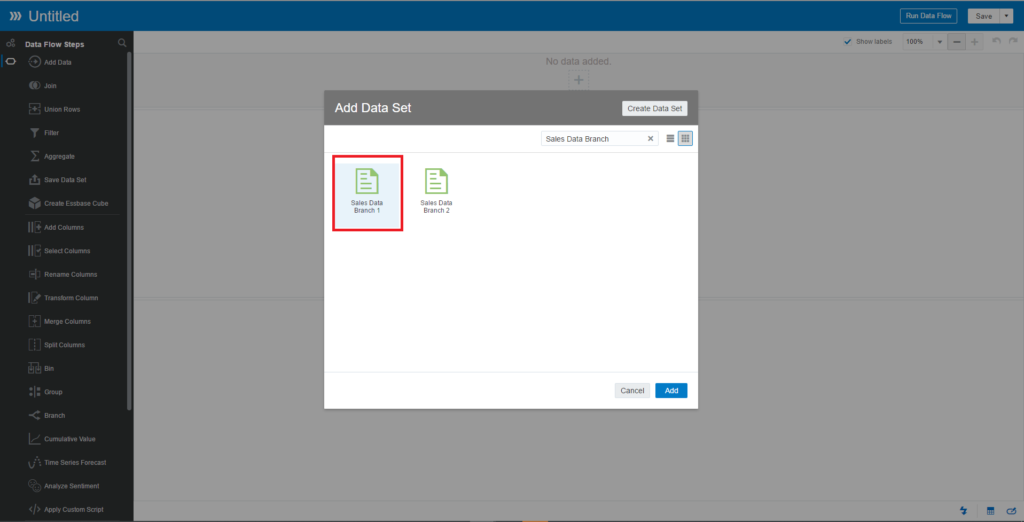Zoom out with the minus button
The height and width of the screenshot is (522, 1024).
coord(956,42)
